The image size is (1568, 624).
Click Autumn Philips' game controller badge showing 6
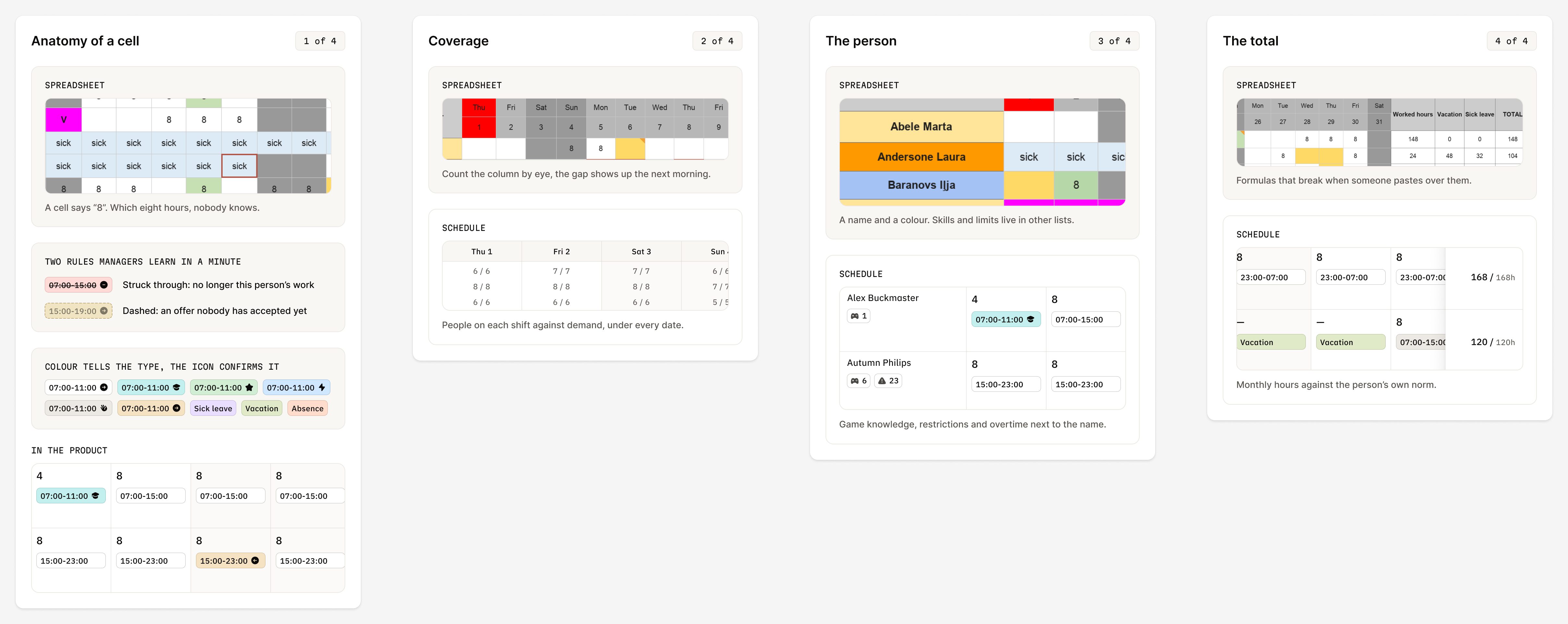point(858,381)
